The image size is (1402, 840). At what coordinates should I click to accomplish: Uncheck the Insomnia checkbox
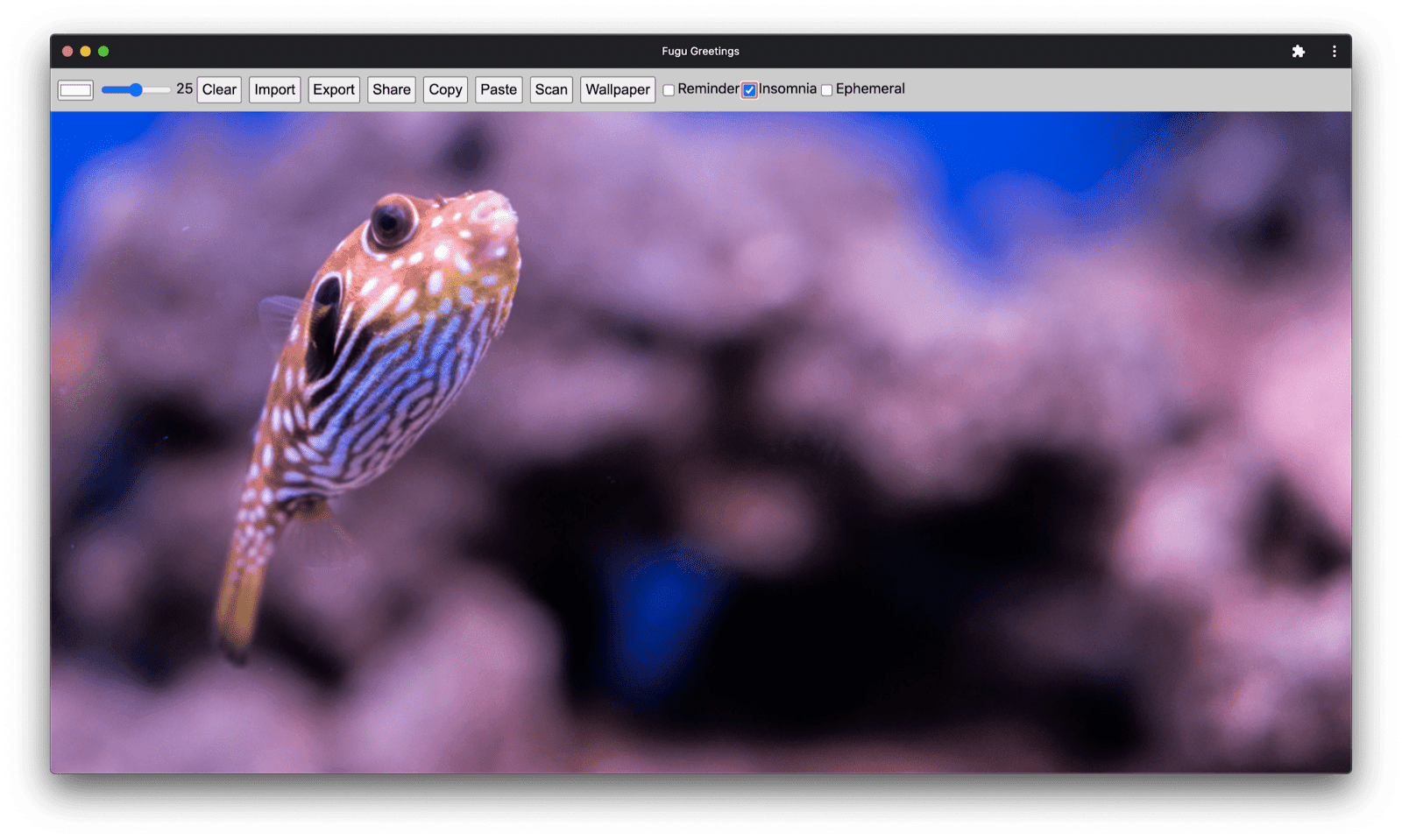coord(749,90)
